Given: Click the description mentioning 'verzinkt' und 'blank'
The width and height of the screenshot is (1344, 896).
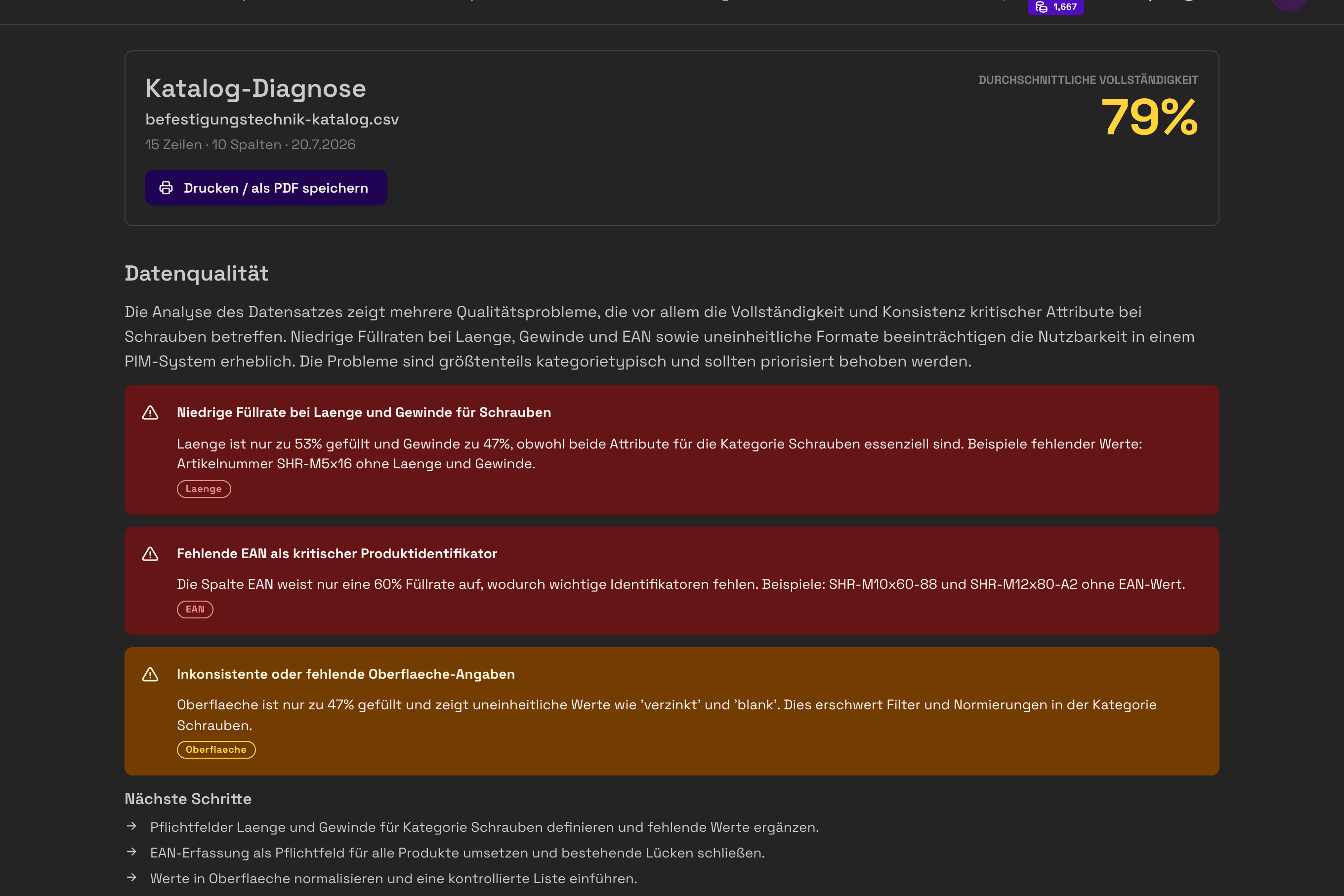Looking at the screenshot, I should point(667,715).
